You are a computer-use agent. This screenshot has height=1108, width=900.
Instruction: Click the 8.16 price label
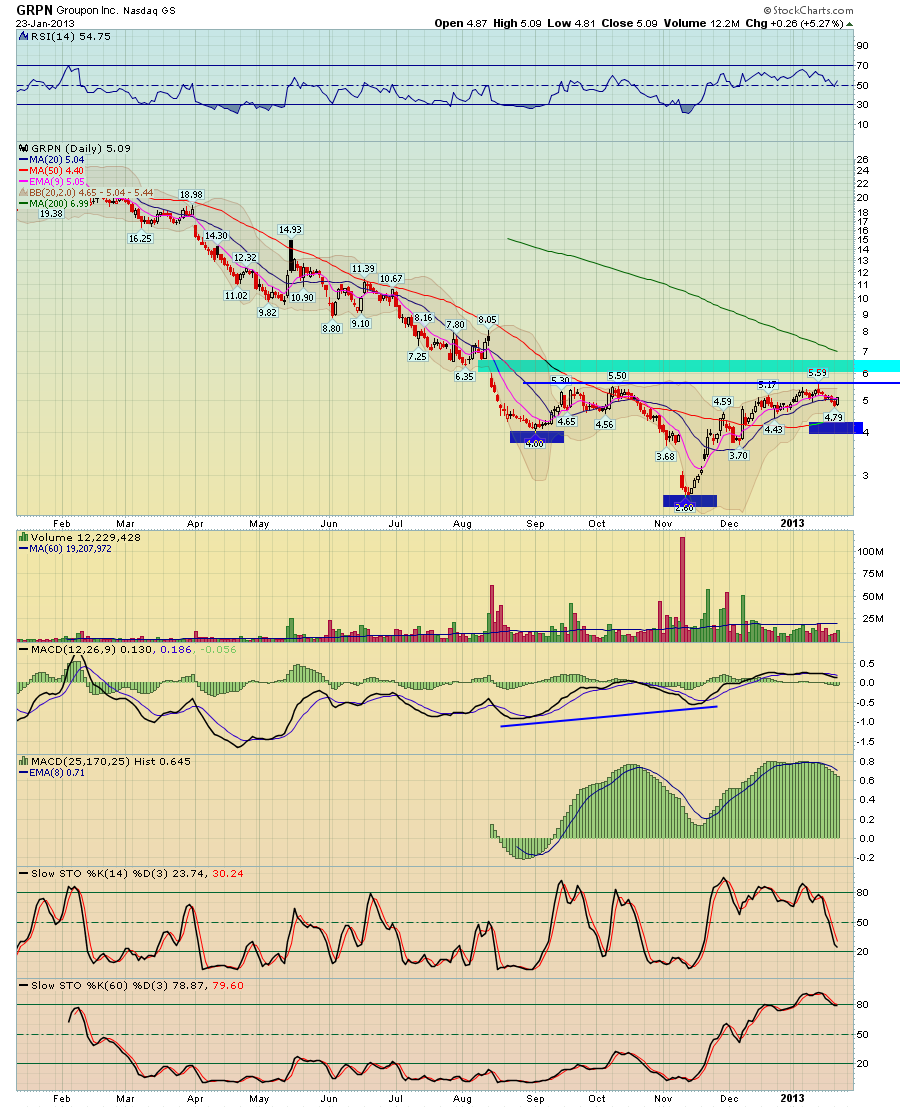point(423,318)
